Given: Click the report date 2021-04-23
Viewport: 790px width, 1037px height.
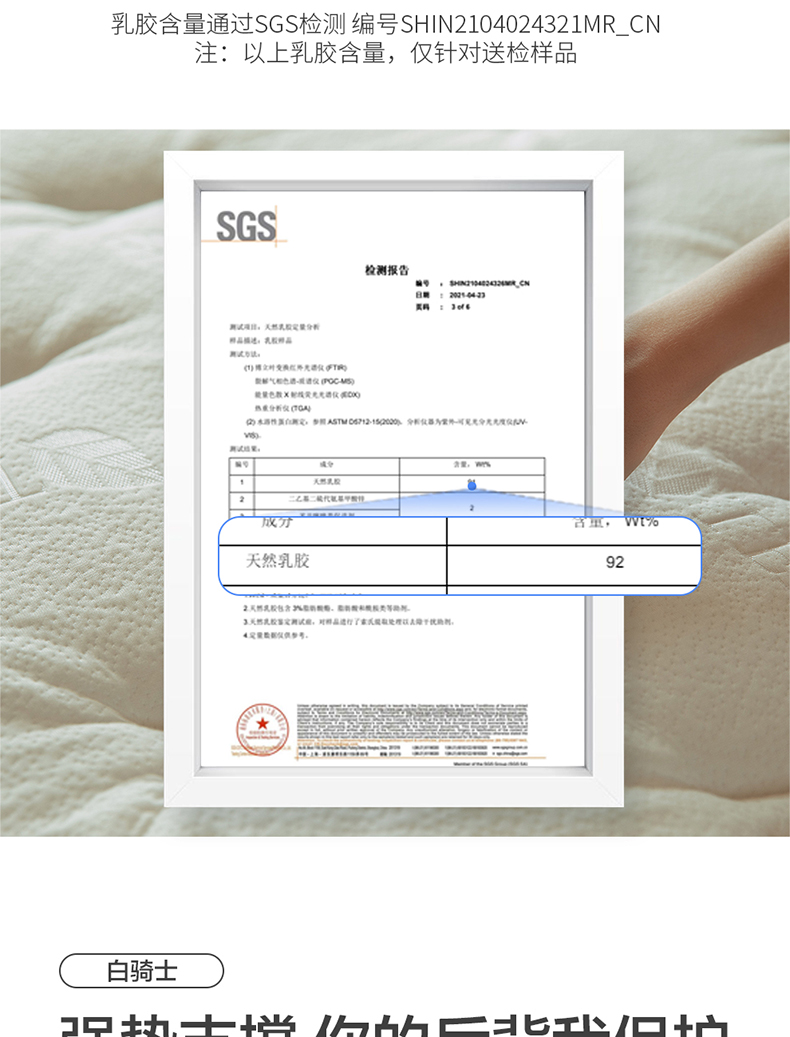Looking at the screenshot, I should tap(467, 296).
